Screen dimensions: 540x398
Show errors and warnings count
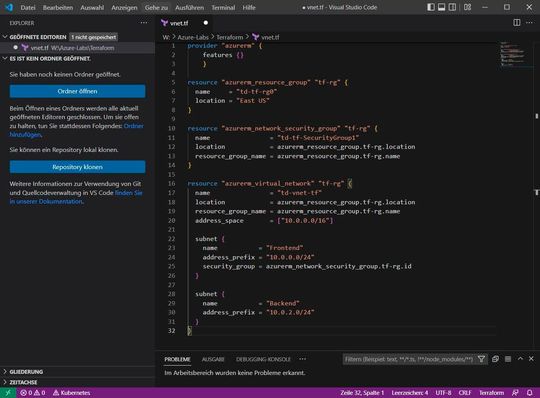click(33, 393)
